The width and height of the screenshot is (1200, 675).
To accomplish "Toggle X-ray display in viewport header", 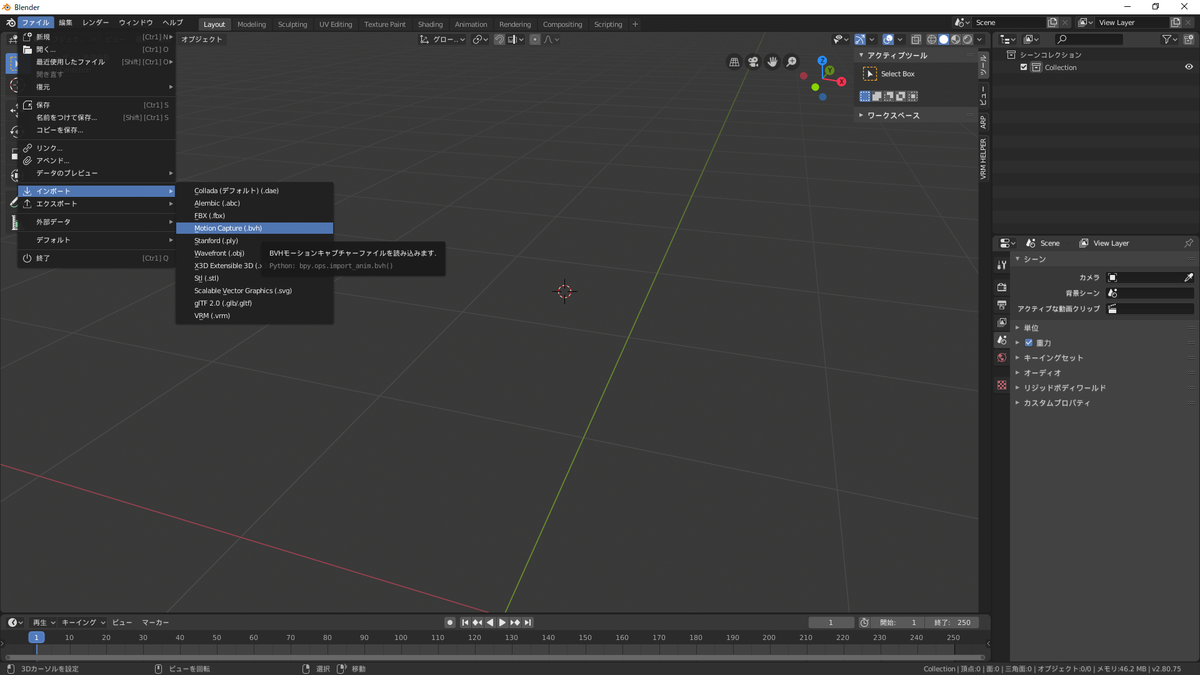I will (916, 39).
